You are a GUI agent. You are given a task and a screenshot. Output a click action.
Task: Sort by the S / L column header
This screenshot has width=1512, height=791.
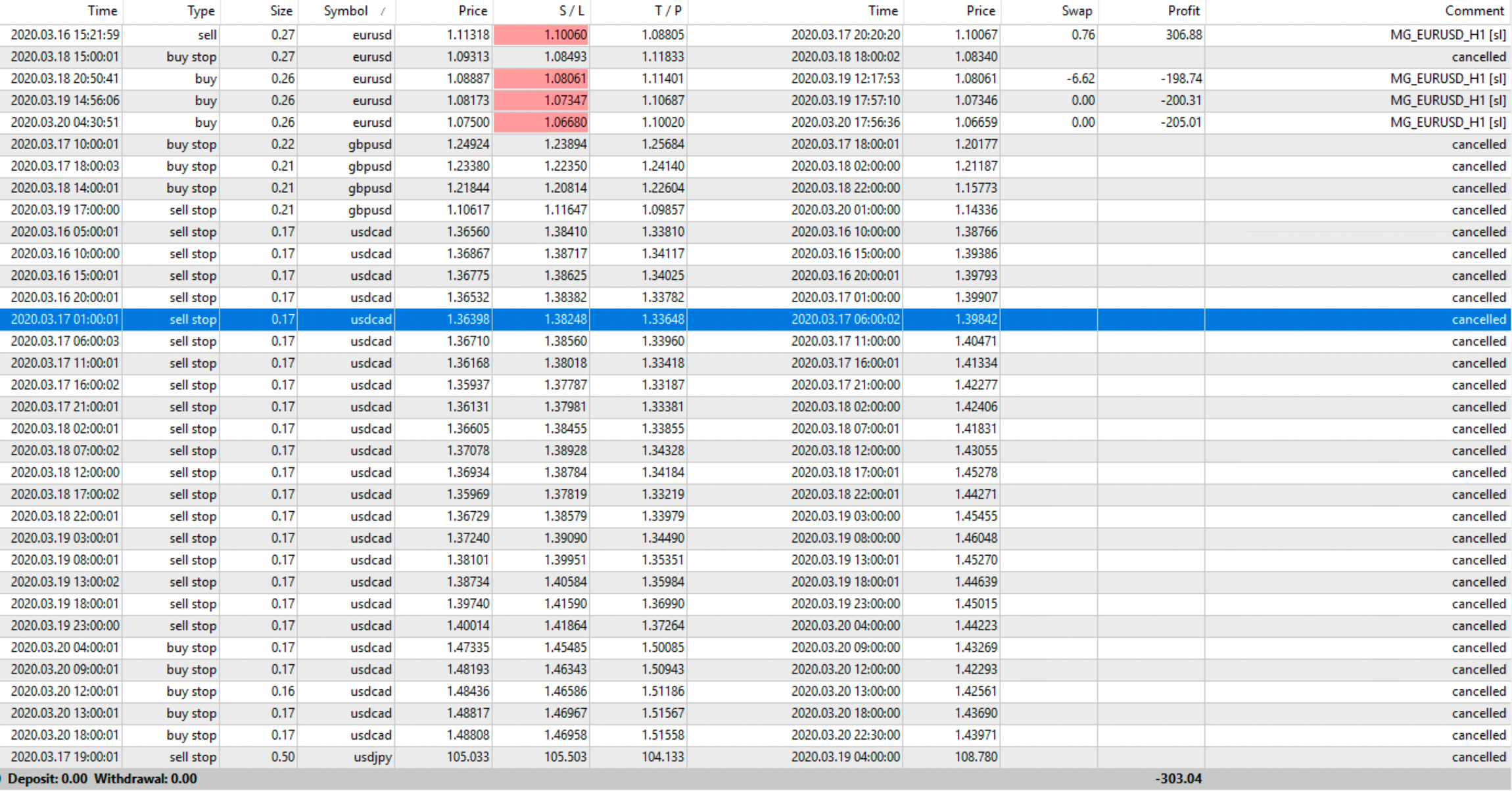[571, 11]
